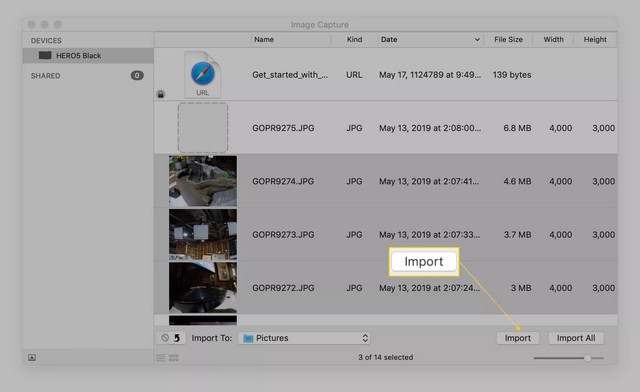Click the Import button
The height and width of the screenshot is (392, 640).
[x=518, y=338]
